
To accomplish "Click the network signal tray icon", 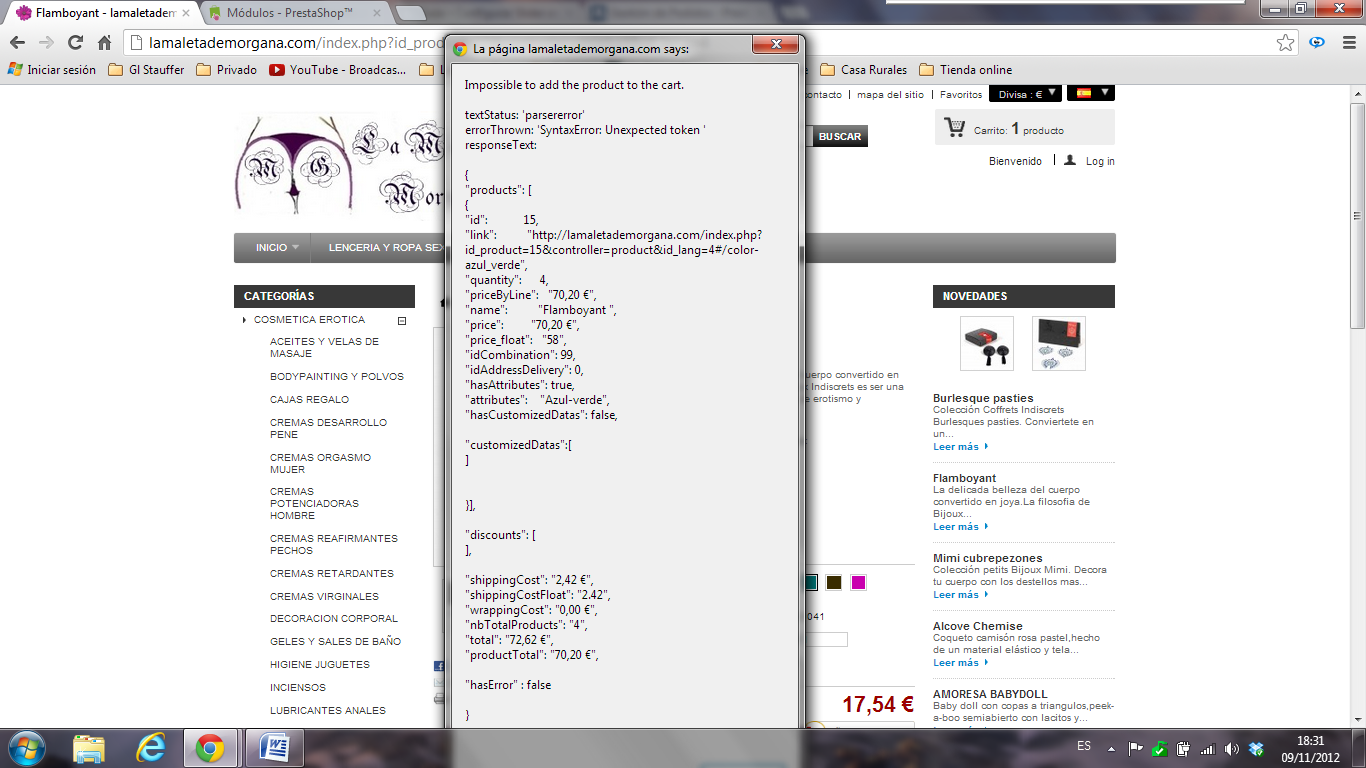I will (1207, 748).
